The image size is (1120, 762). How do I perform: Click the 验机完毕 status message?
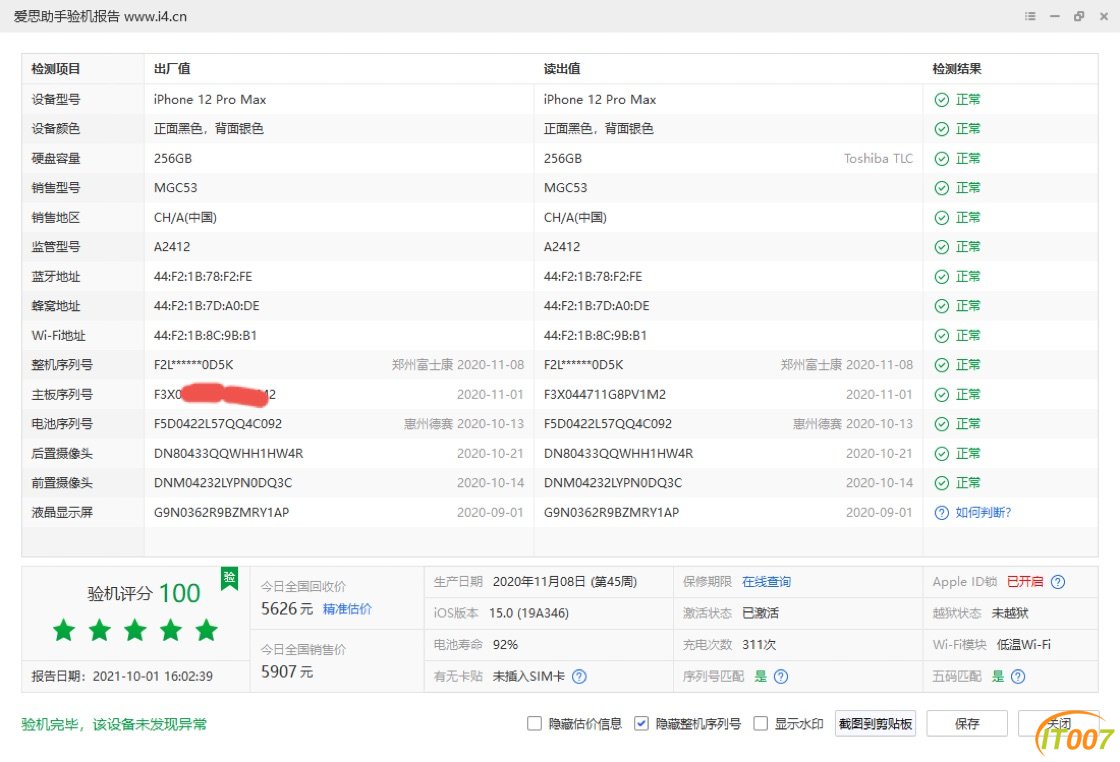click(114, 724)
